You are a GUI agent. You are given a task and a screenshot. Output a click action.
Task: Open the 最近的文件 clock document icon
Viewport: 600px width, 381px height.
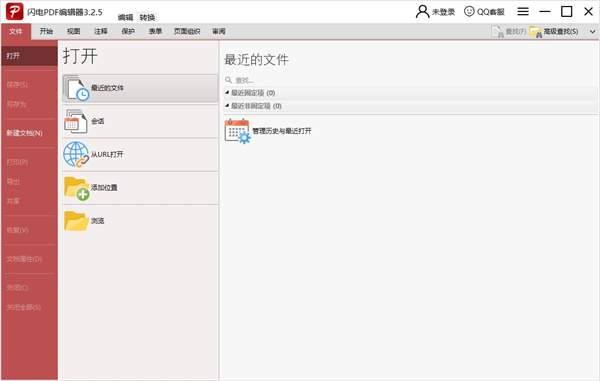pyautogui.click(x=77, y=88)
